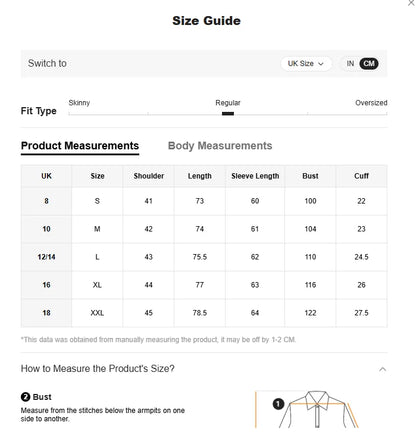This screenshot has height=435, width=416.
Task: Click the Cuff column header
Action: (361, 176)
